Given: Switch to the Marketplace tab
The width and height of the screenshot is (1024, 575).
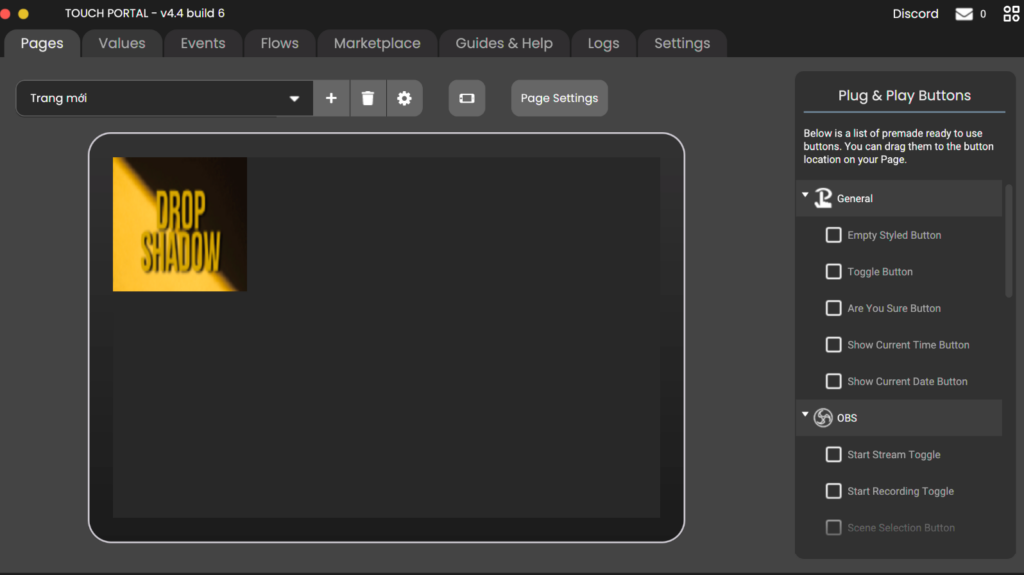Looking at the screenshot, I should pyautogui.click(x=377, y=44).
